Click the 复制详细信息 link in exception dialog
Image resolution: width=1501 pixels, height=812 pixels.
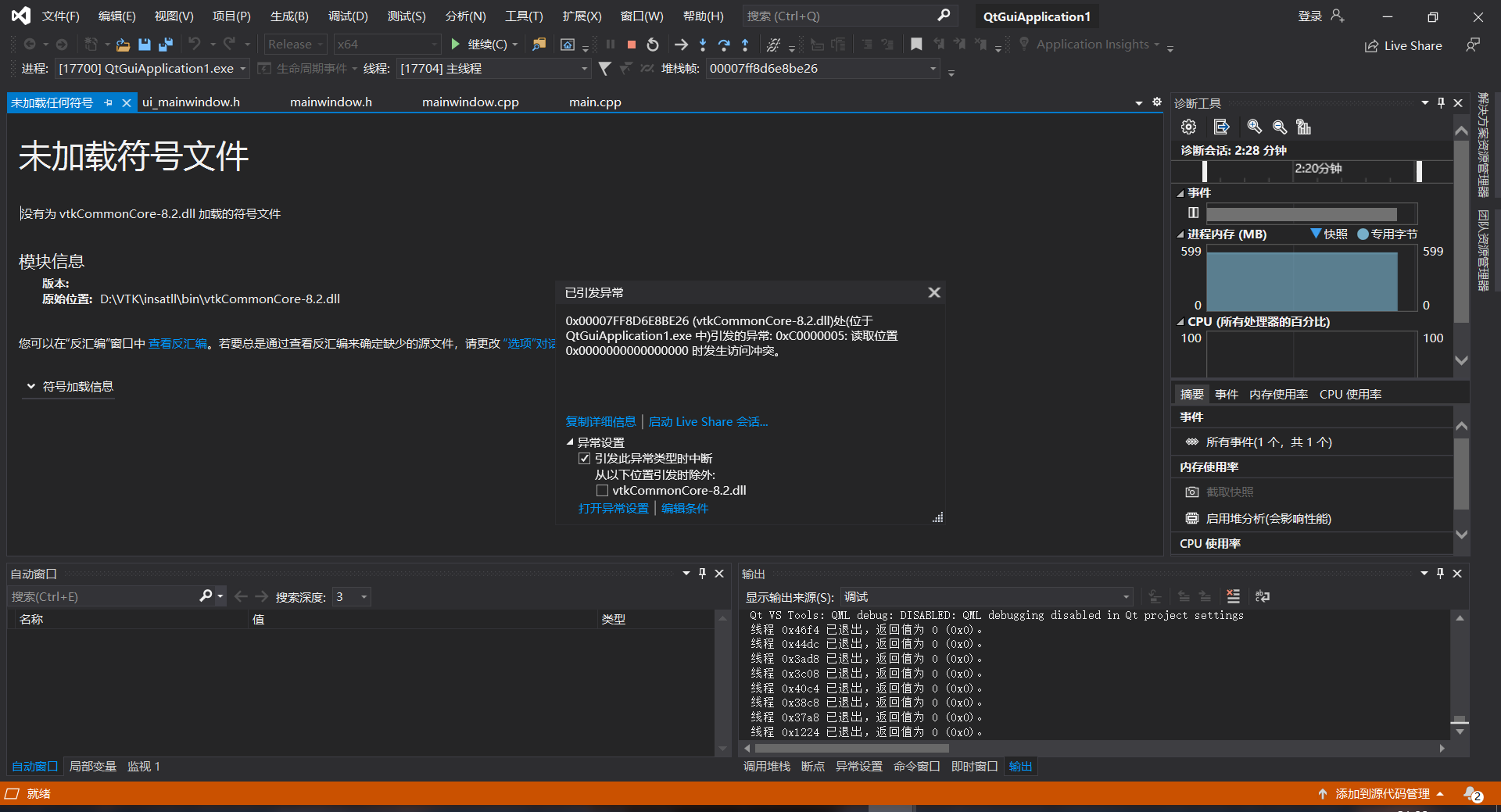[600, 421]
